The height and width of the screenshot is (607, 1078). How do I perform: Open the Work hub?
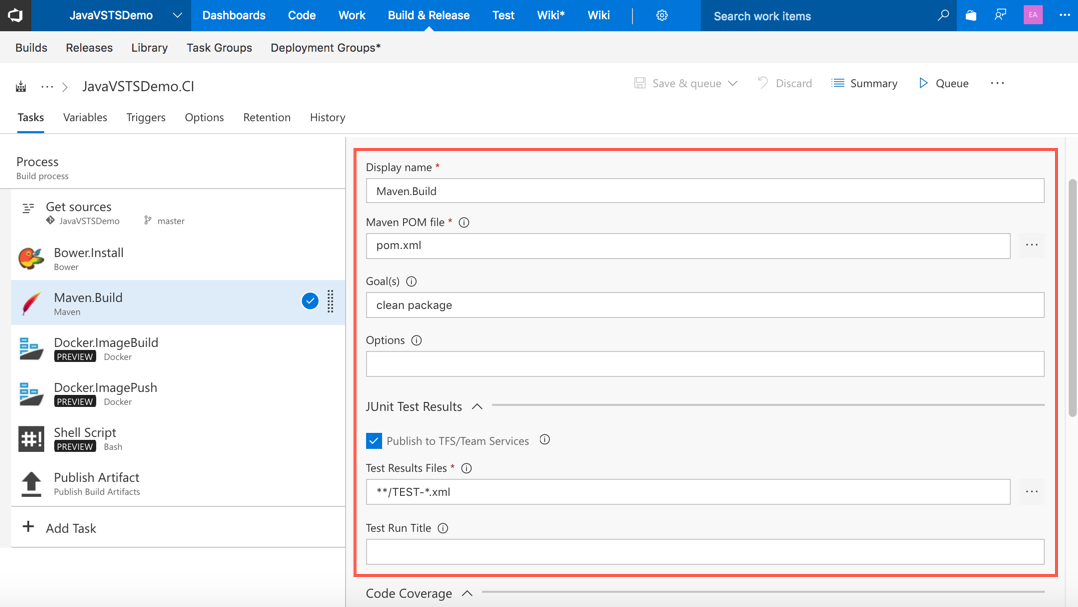tap(352, 15)
